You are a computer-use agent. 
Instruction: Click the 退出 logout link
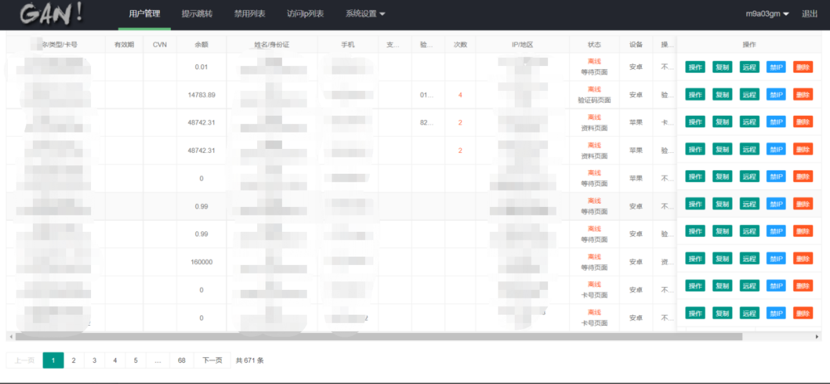click(809, 14)
